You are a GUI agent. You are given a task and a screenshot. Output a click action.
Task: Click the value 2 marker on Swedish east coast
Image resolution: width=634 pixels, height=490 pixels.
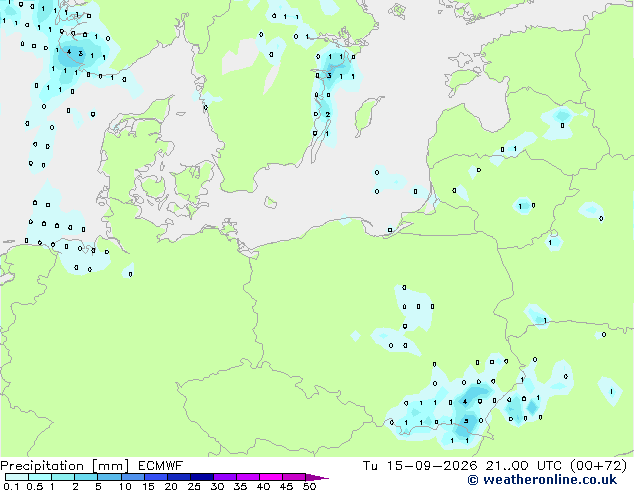point(328,114)
